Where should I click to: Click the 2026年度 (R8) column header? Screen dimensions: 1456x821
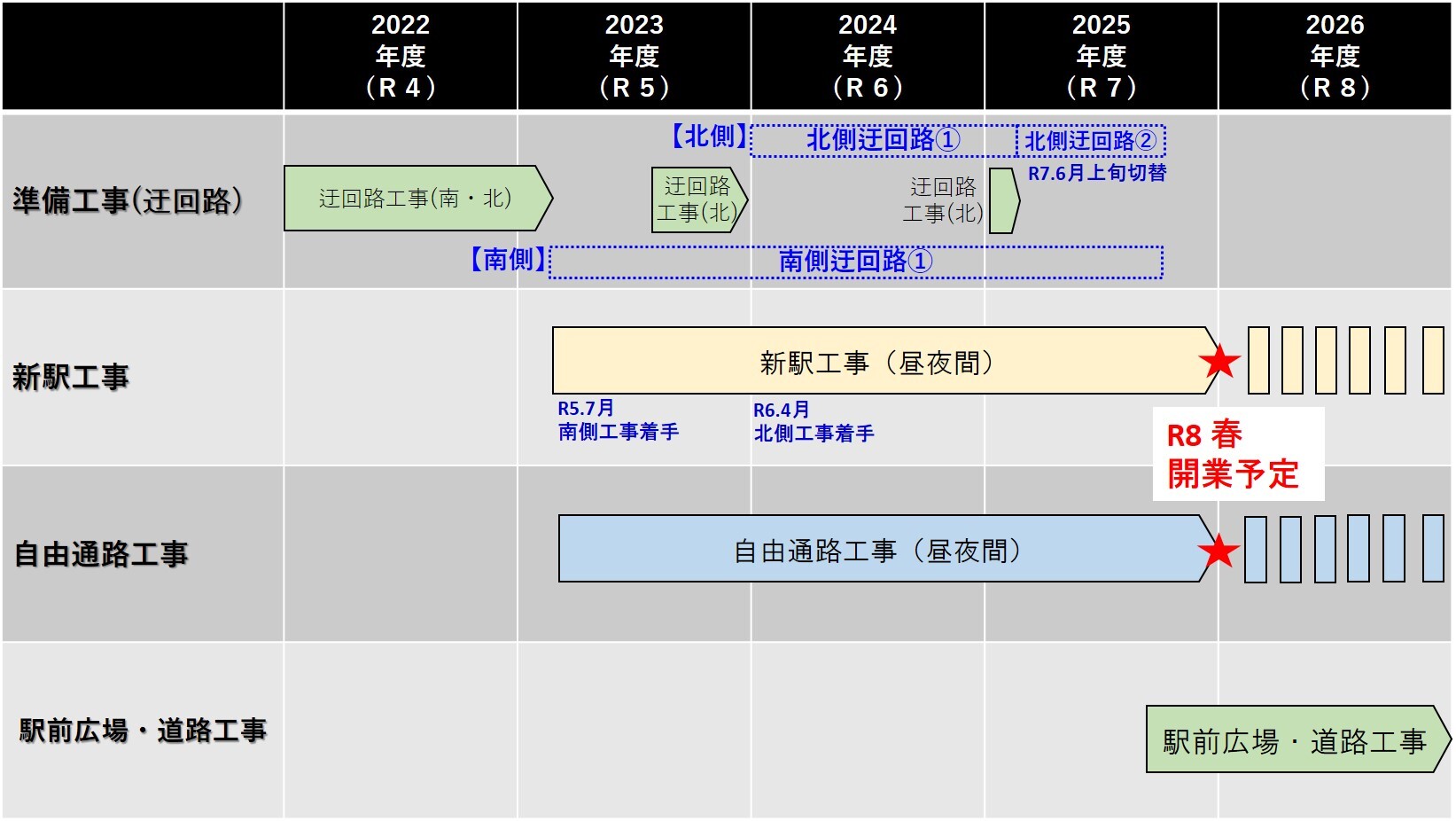(1335, 56)
